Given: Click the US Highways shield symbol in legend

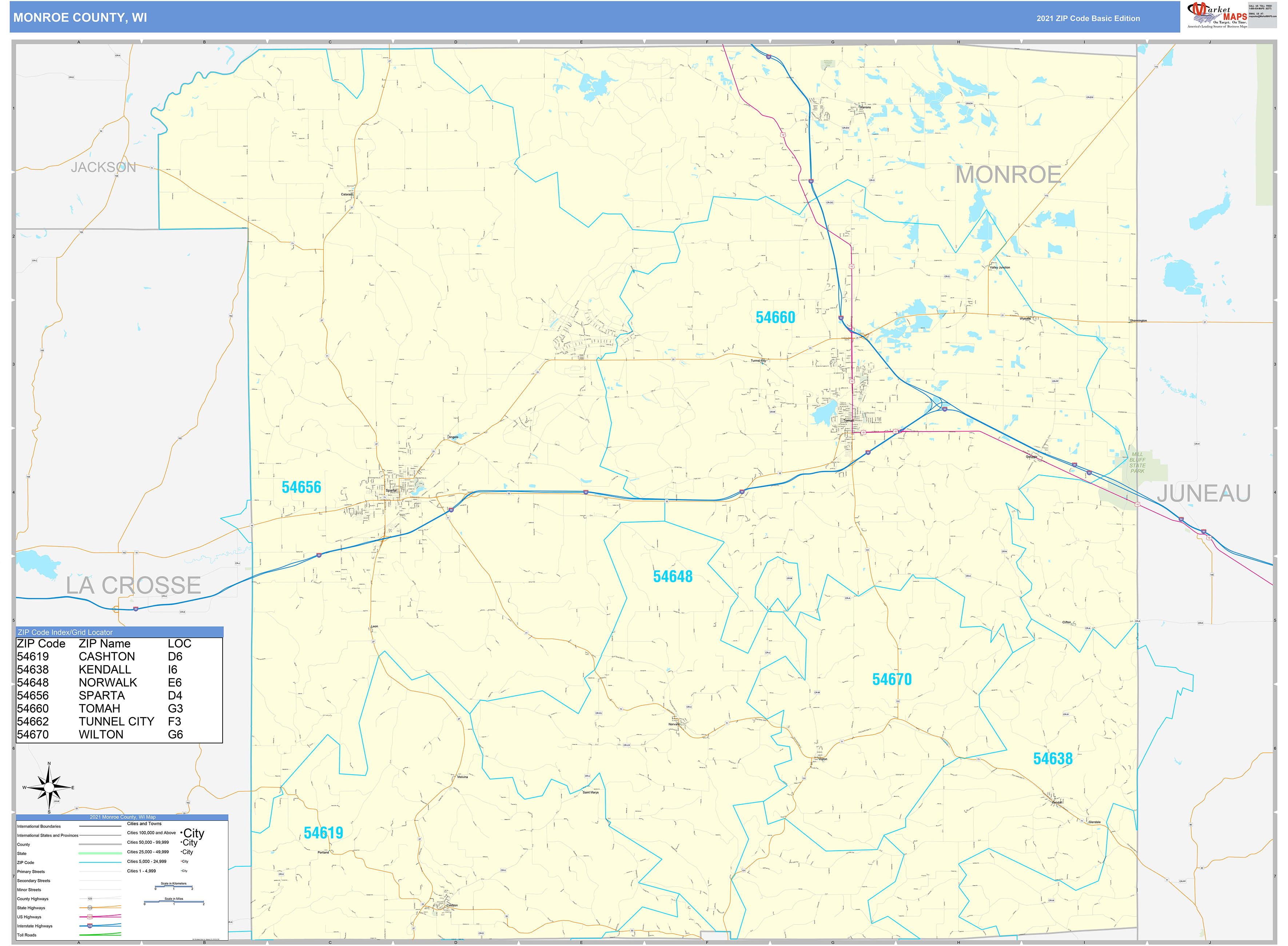Looking at the screenshot, I should (x=90, y=916).
